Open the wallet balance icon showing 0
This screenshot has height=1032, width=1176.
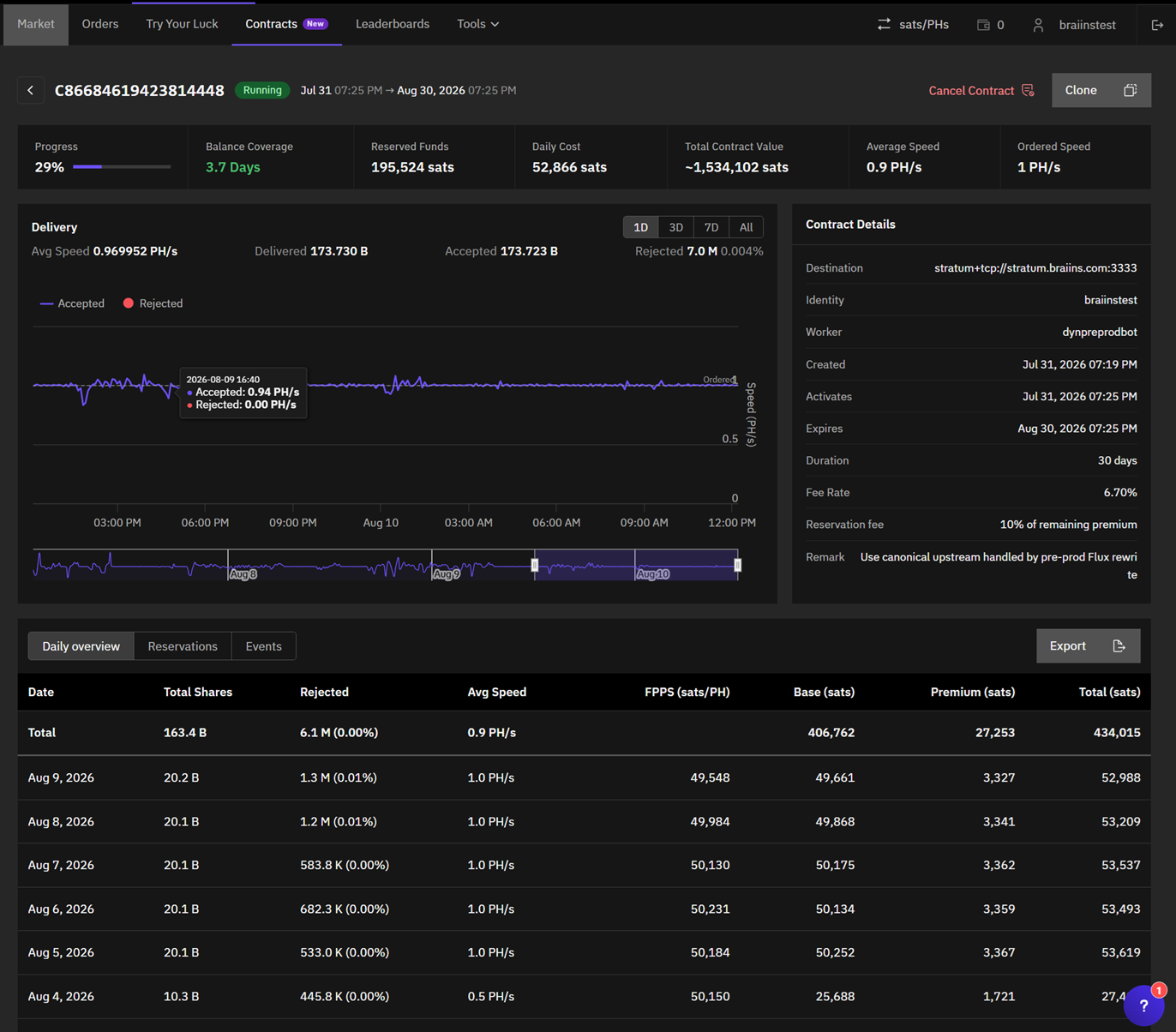(x=983, y=25)
